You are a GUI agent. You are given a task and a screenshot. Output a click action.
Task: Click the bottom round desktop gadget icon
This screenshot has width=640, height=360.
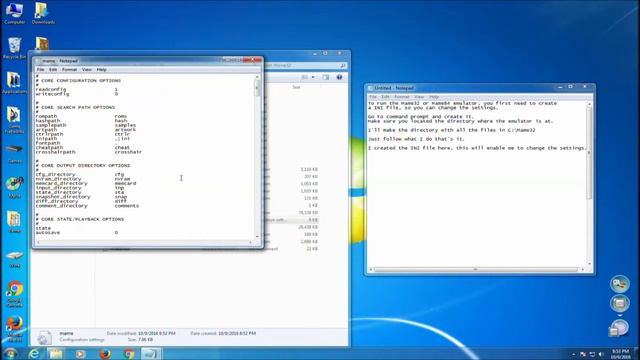click(619, 328)
